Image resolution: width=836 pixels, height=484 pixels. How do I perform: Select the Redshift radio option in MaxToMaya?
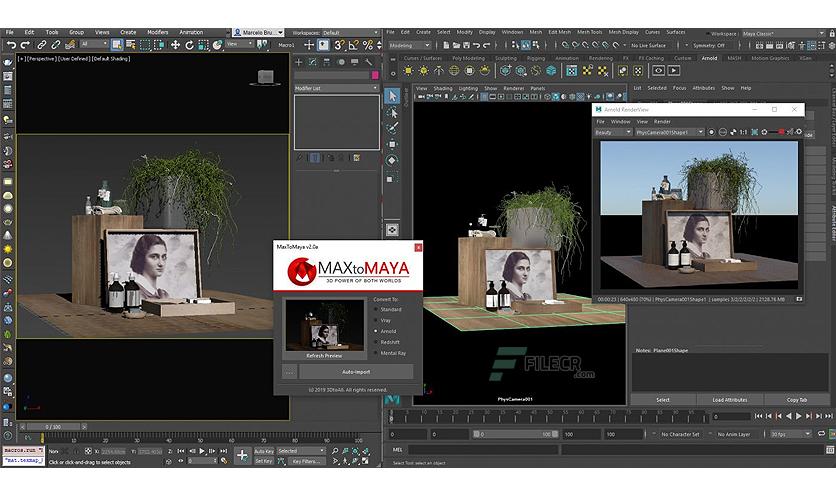point(376,342)
